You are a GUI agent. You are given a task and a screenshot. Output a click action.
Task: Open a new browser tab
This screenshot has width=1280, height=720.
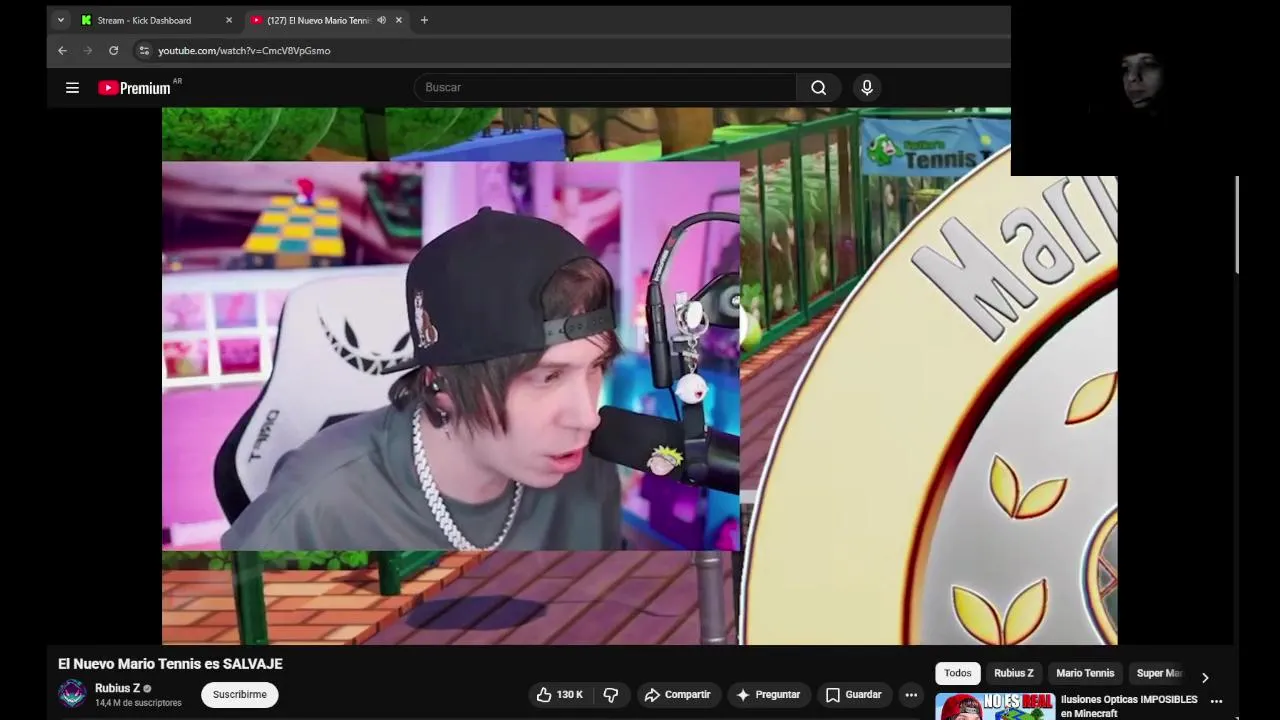pyautogui.click(x=424, y=20)
